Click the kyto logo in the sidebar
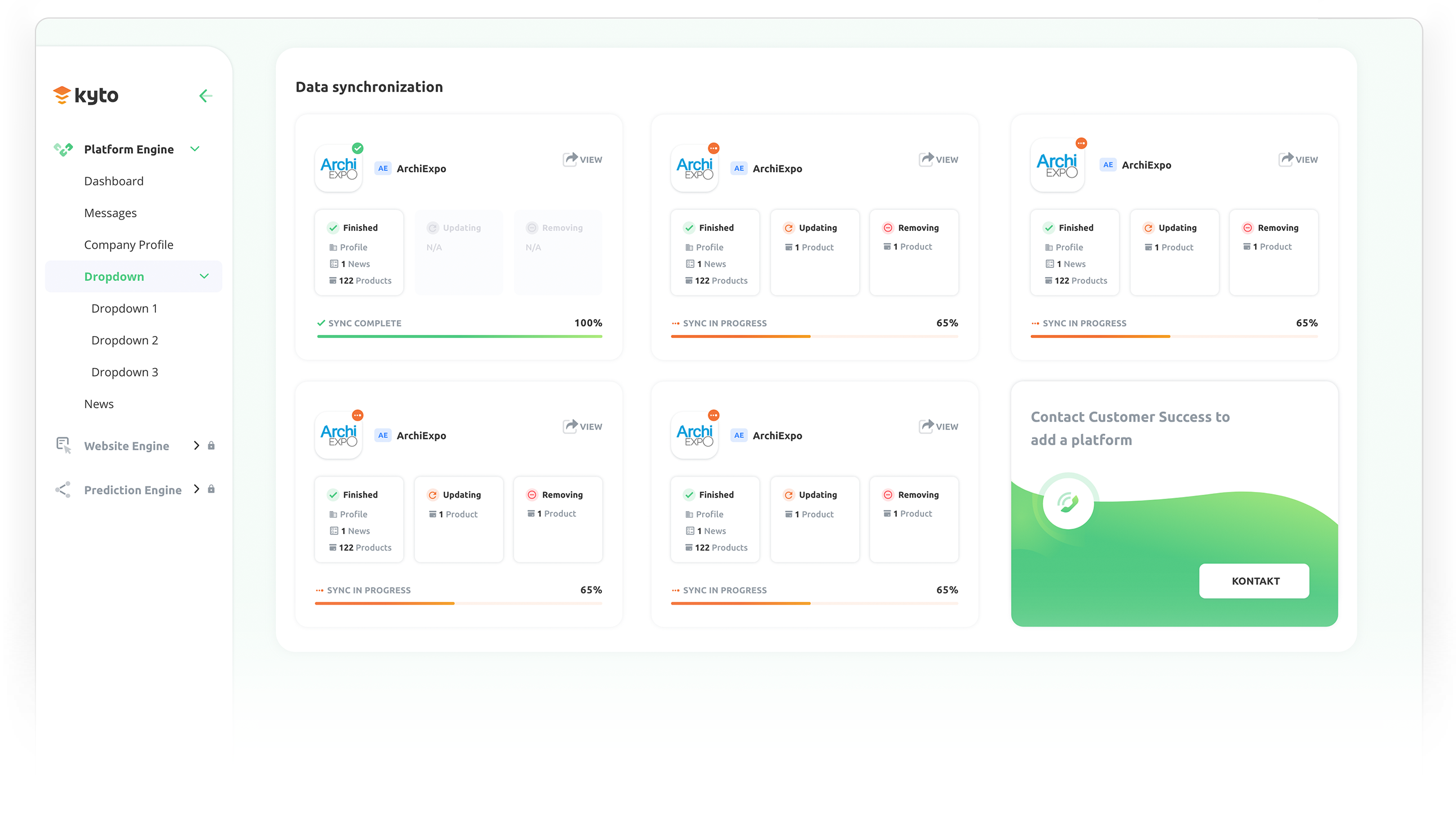The image size is (1456, 819). coord(86,95)
